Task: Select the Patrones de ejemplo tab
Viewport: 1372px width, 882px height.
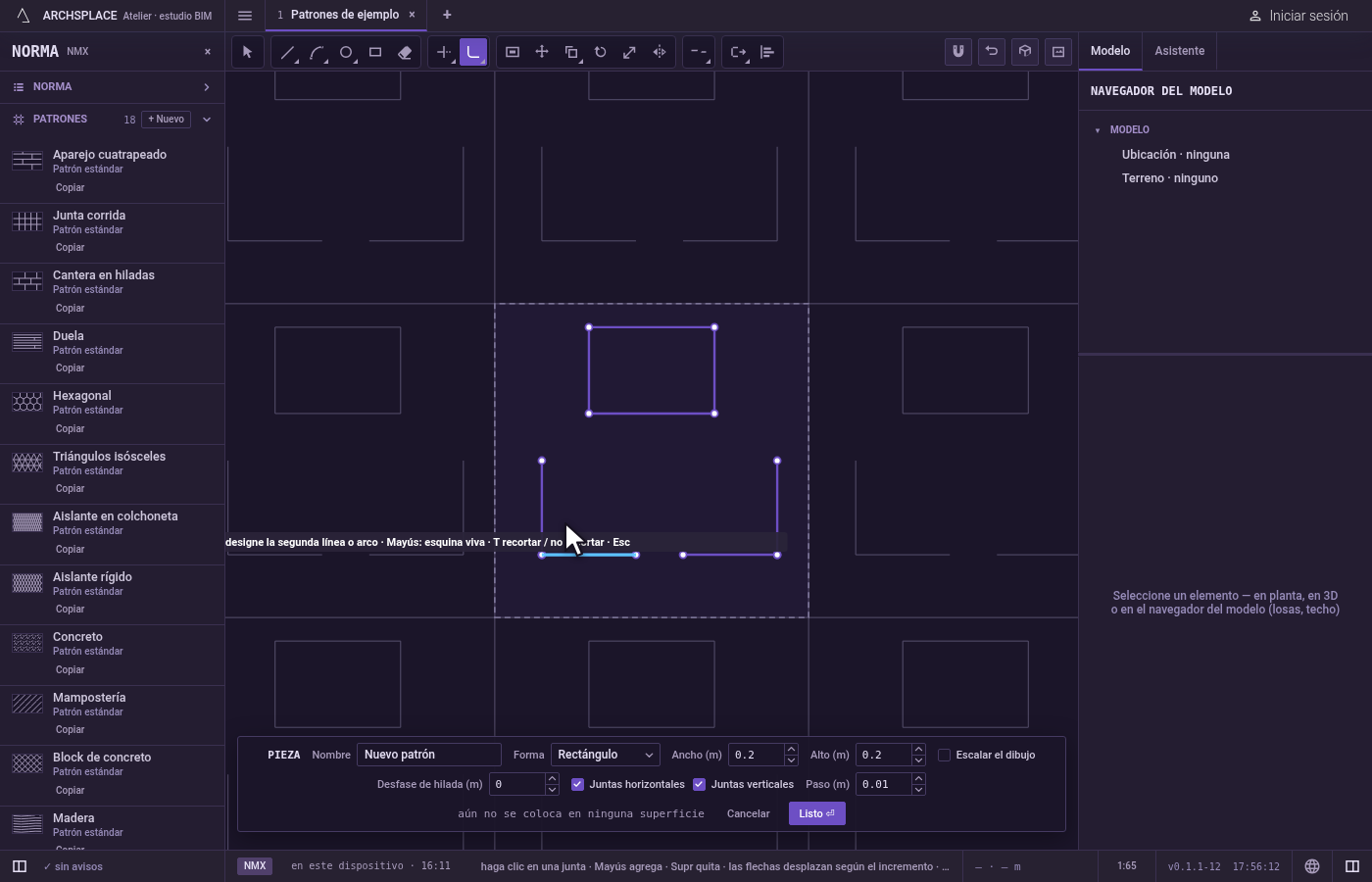Action: pyautogui.click(x=345, y=15)
